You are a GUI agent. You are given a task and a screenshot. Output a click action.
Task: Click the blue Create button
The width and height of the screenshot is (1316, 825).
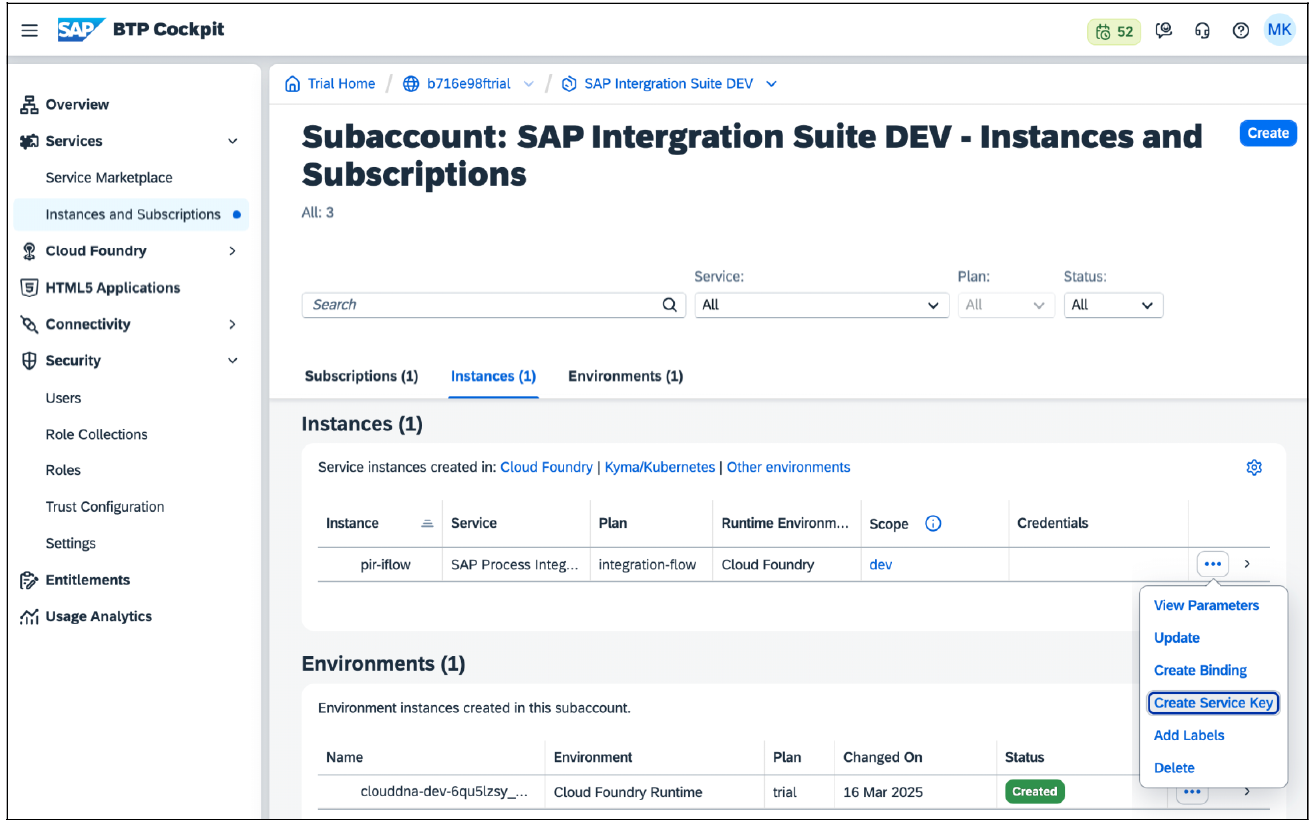click(x=1267, y=133)
